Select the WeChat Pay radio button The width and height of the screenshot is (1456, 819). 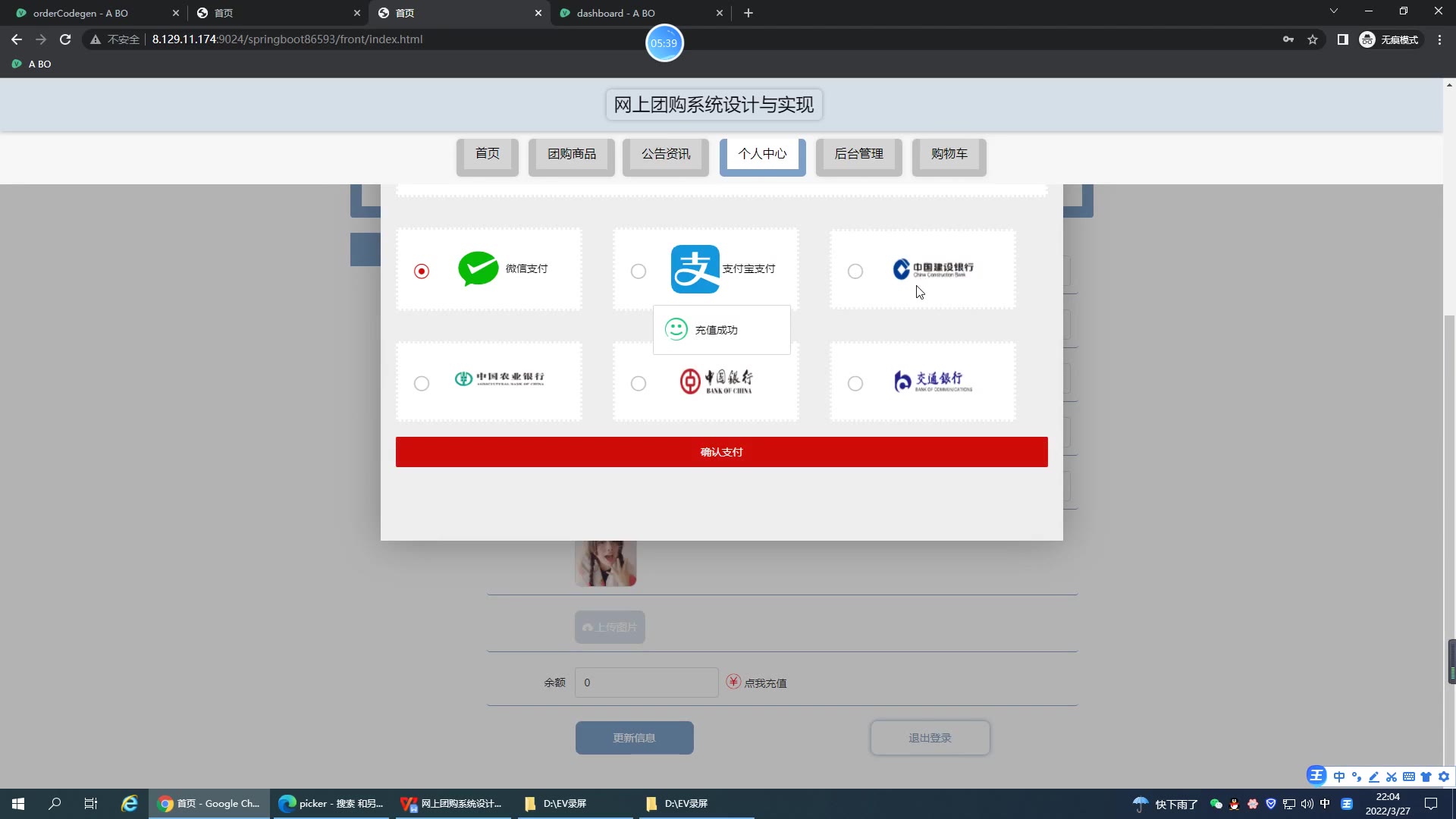422,271
